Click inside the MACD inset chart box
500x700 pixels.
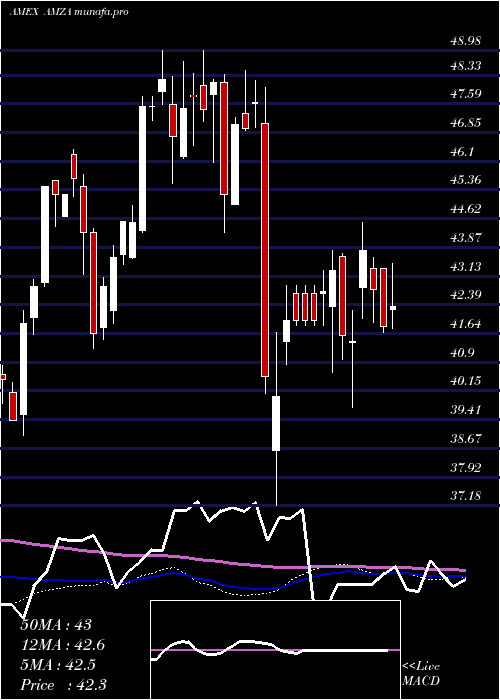(x=275, y=650)
